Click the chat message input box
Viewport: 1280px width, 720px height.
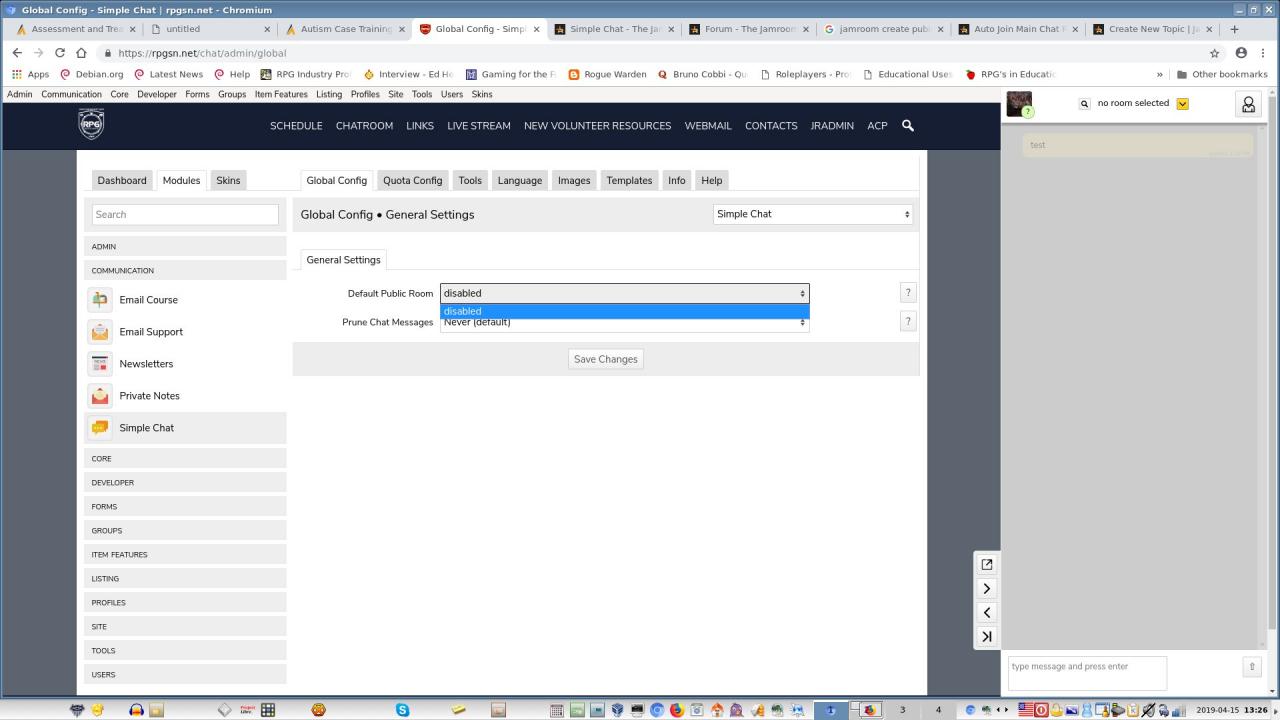[x=1087, y=672]
